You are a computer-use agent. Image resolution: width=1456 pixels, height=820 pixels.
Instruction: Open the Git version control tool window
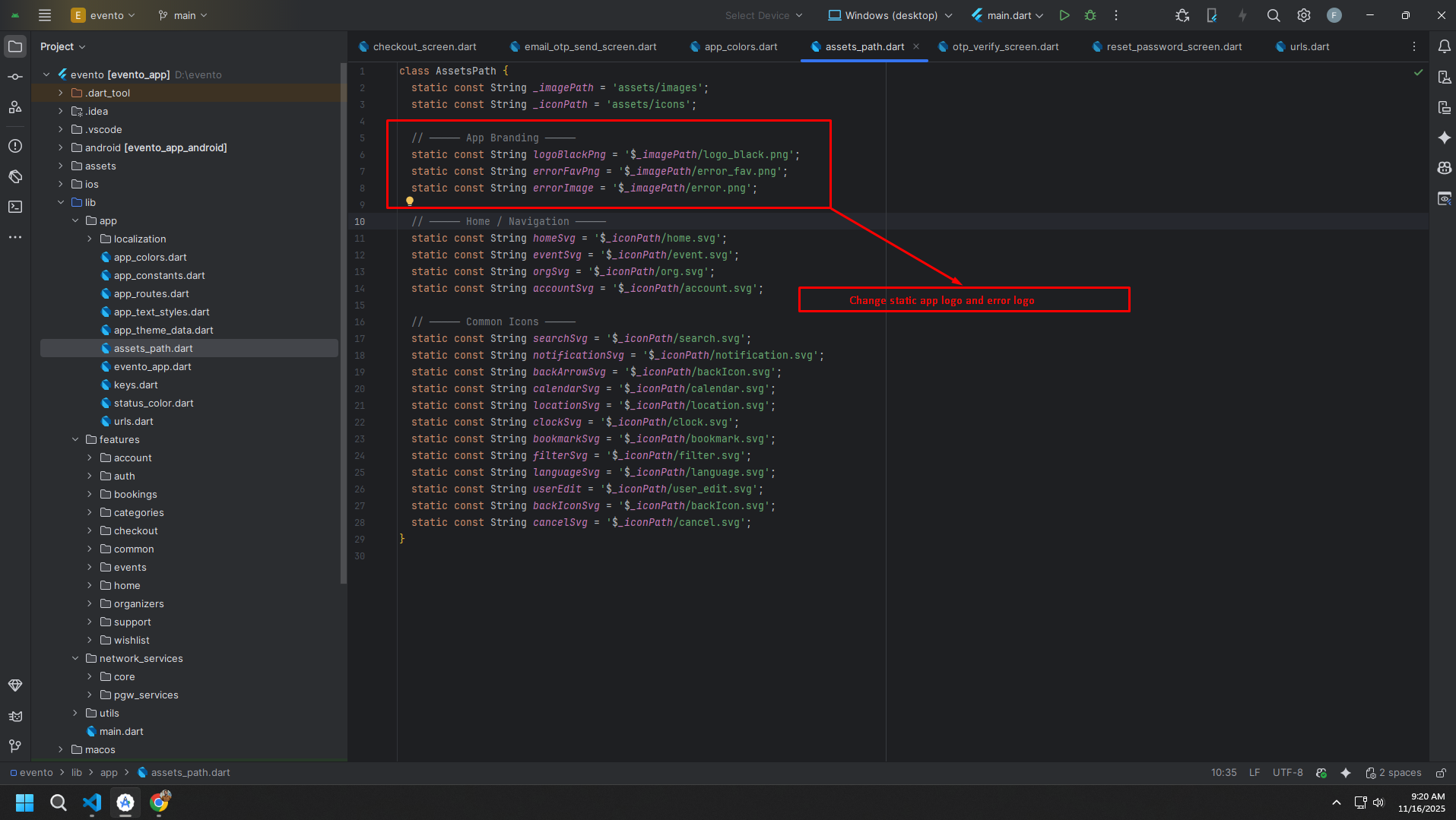[15, 746]
